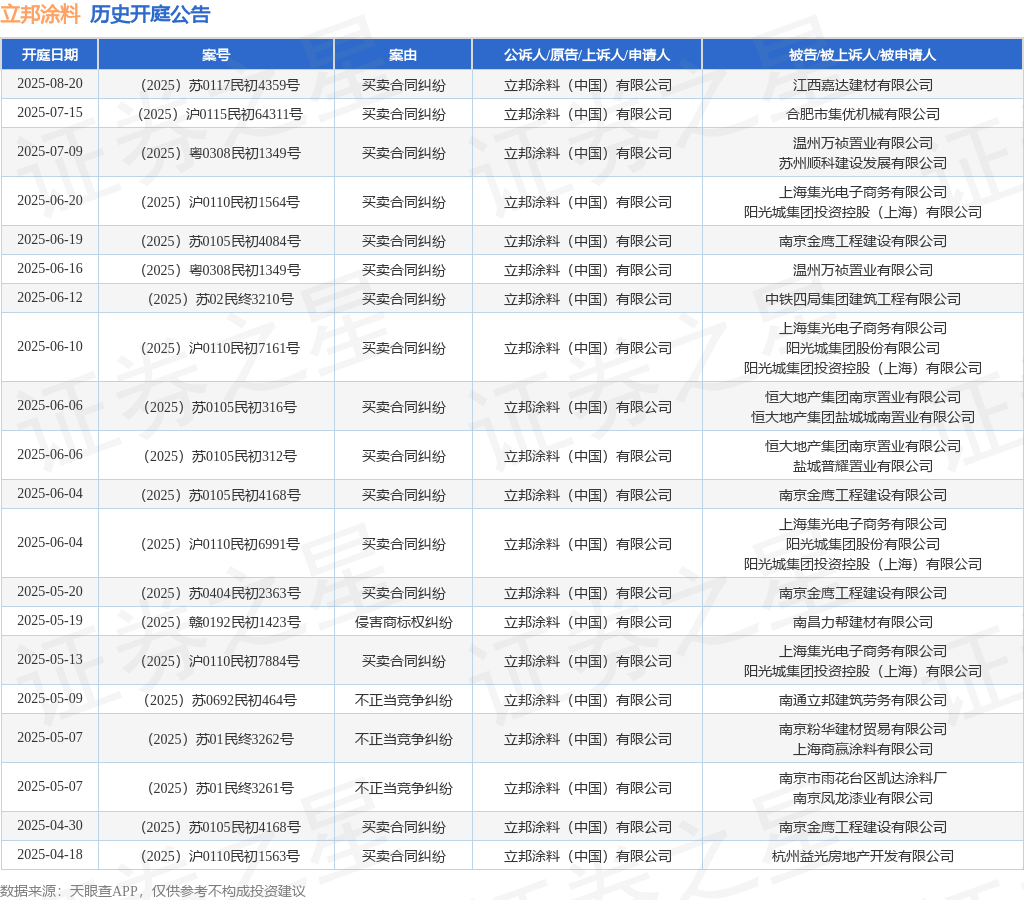Image resolution: width=1024 pixels, height=900 pixels.
Task: Click case number (2025) 苏01民终3261号
Action: click(x=220, y=788)
